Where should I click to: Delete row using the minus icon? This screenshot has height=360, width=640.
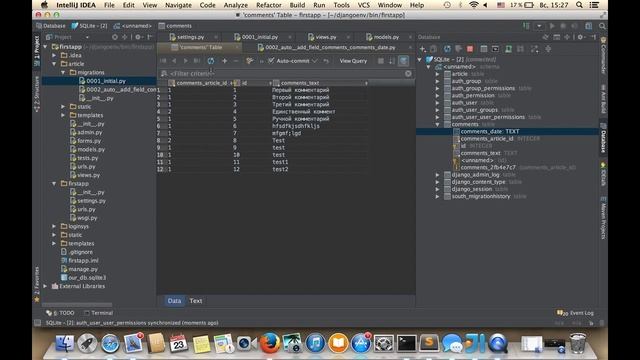coord(236,61)
